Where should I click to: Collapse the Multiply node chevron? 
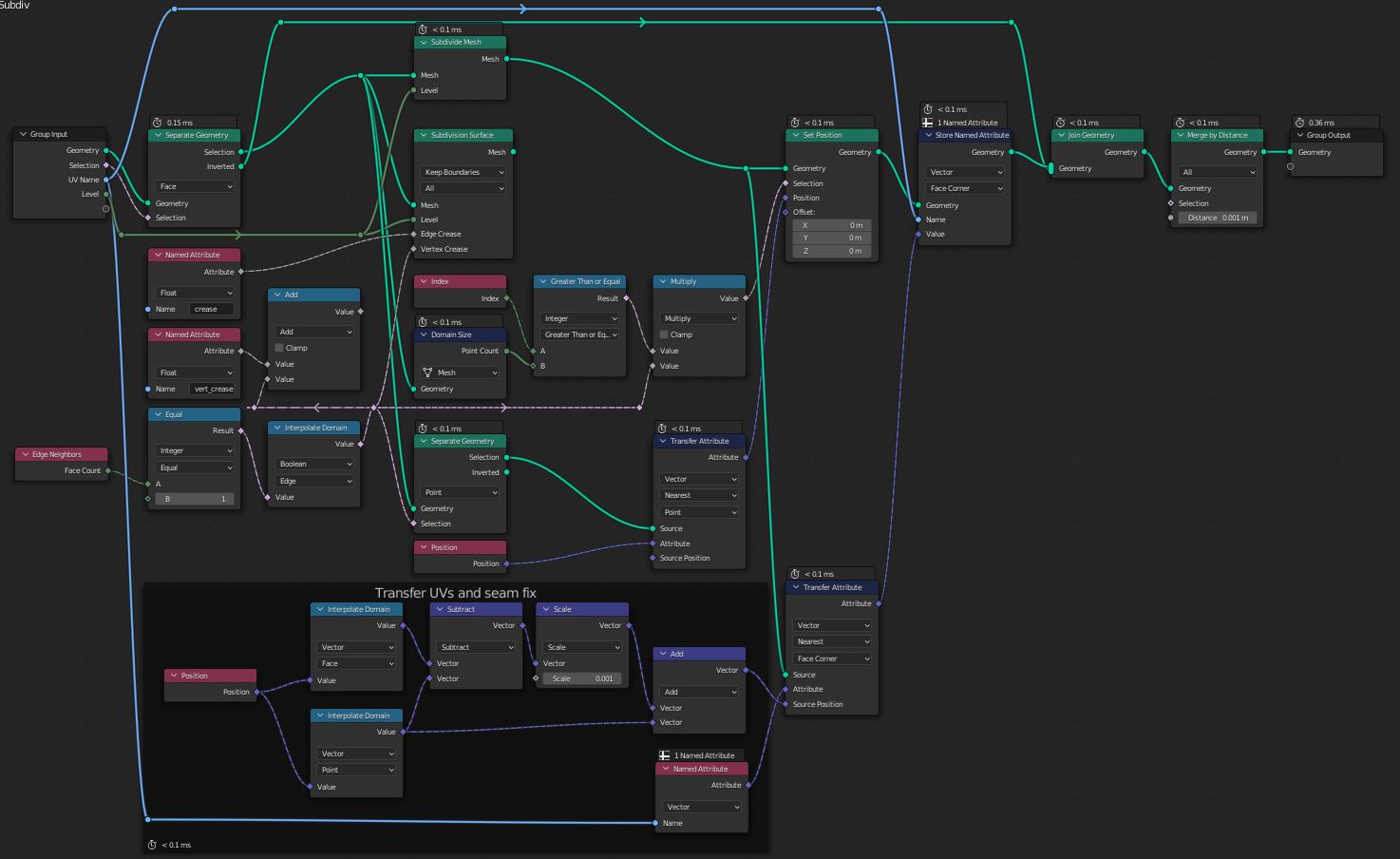(x=663, y=281)
